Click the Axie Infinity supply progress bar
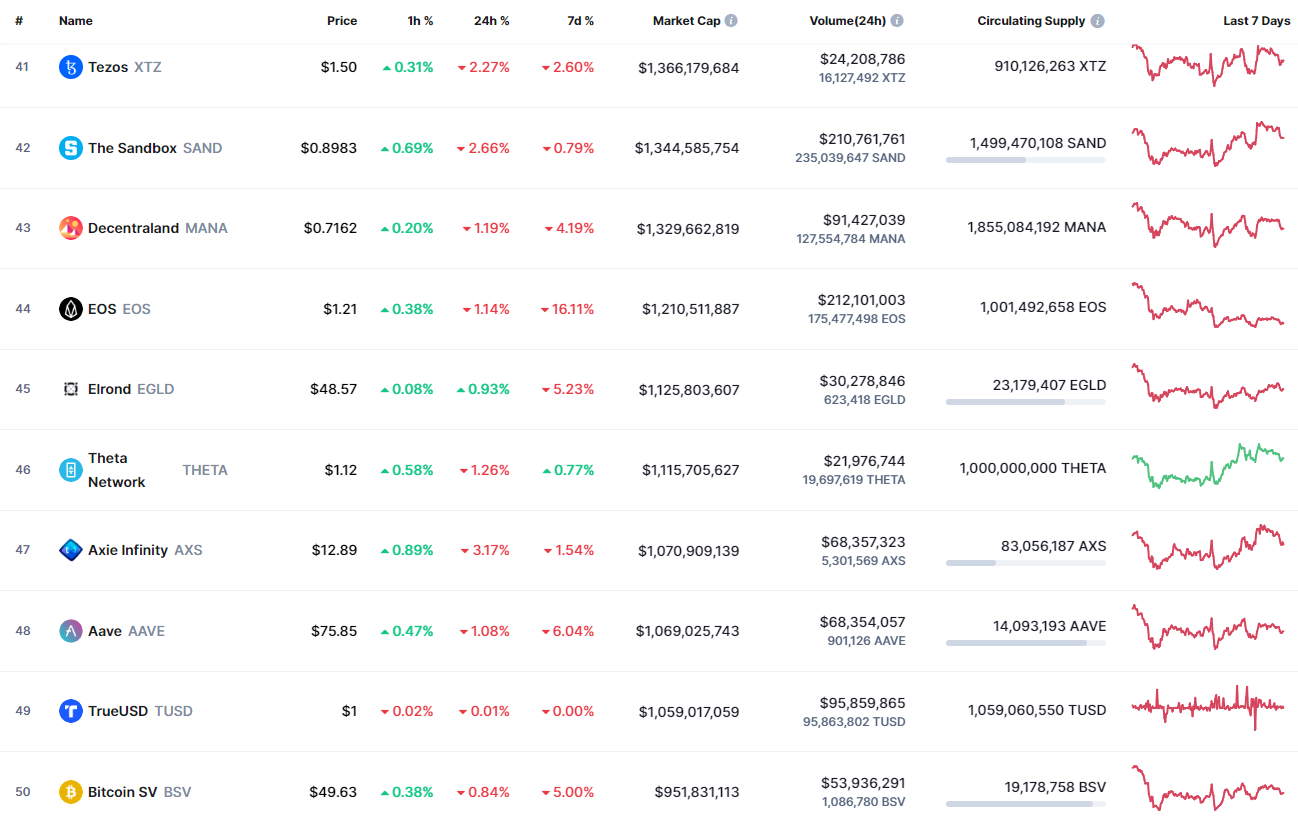This screenshot has height=825, width=1298. tap(1026, 563)
